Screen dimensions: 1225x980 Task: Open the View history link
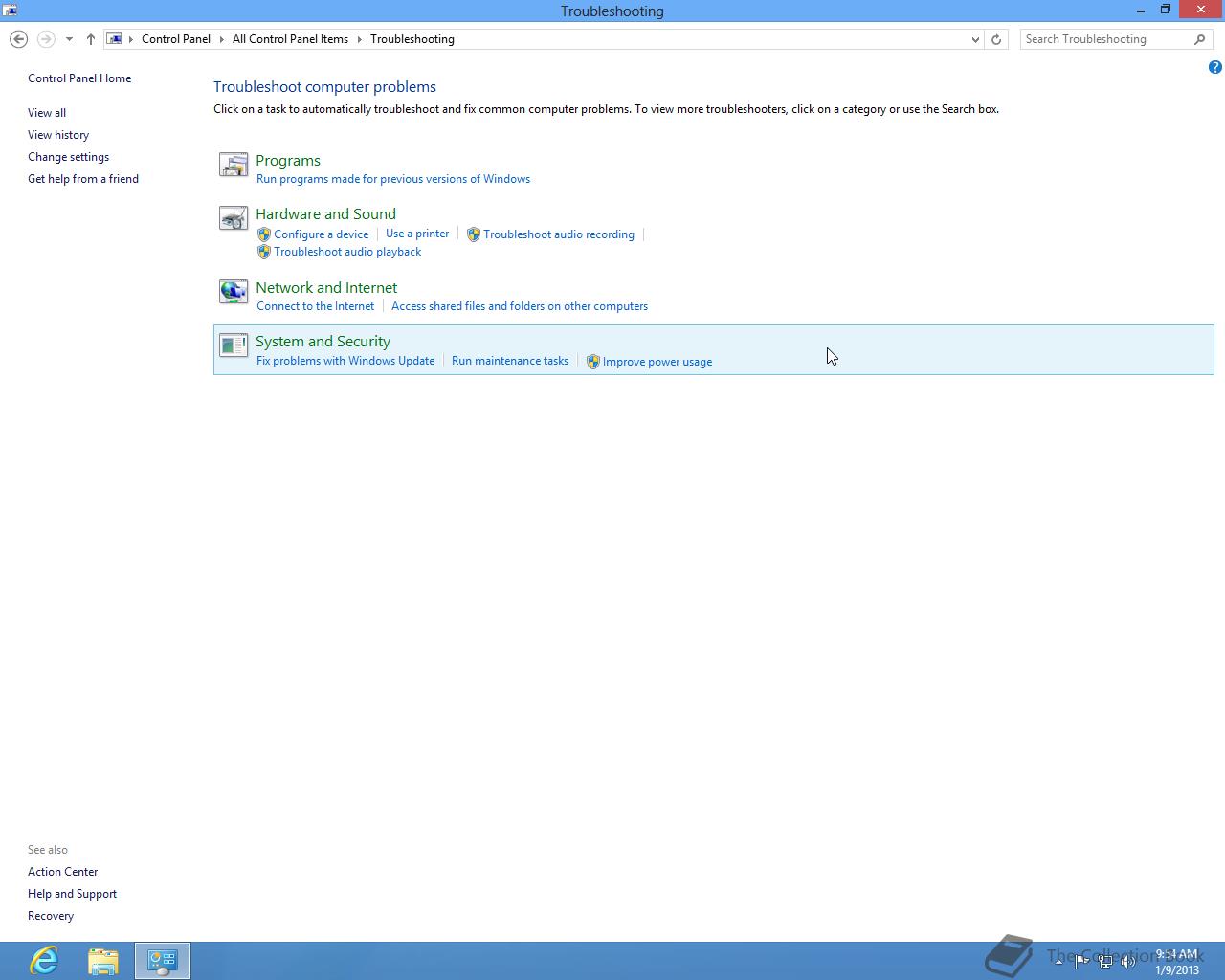[58, 135]
